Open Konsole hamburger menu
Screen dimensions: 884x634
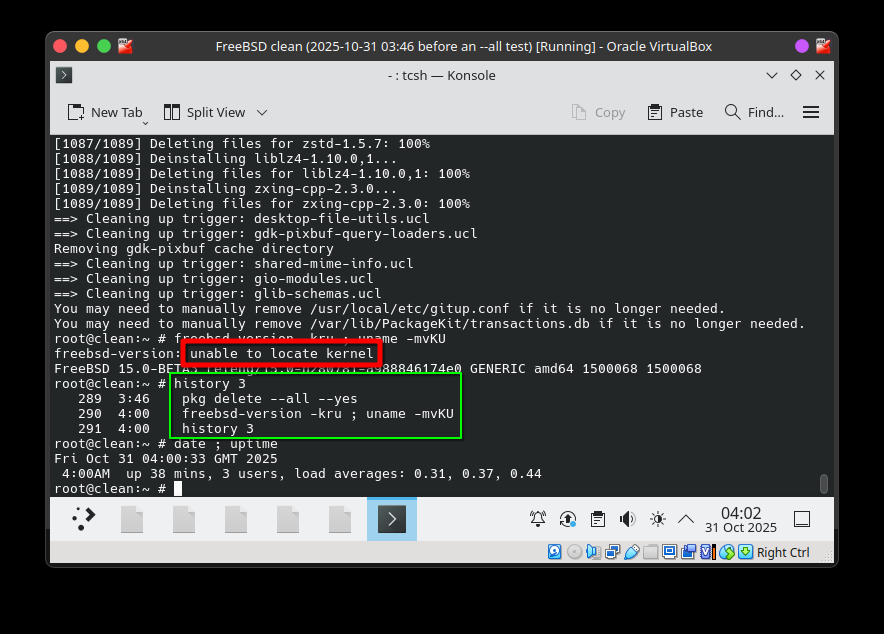point(811,112)
